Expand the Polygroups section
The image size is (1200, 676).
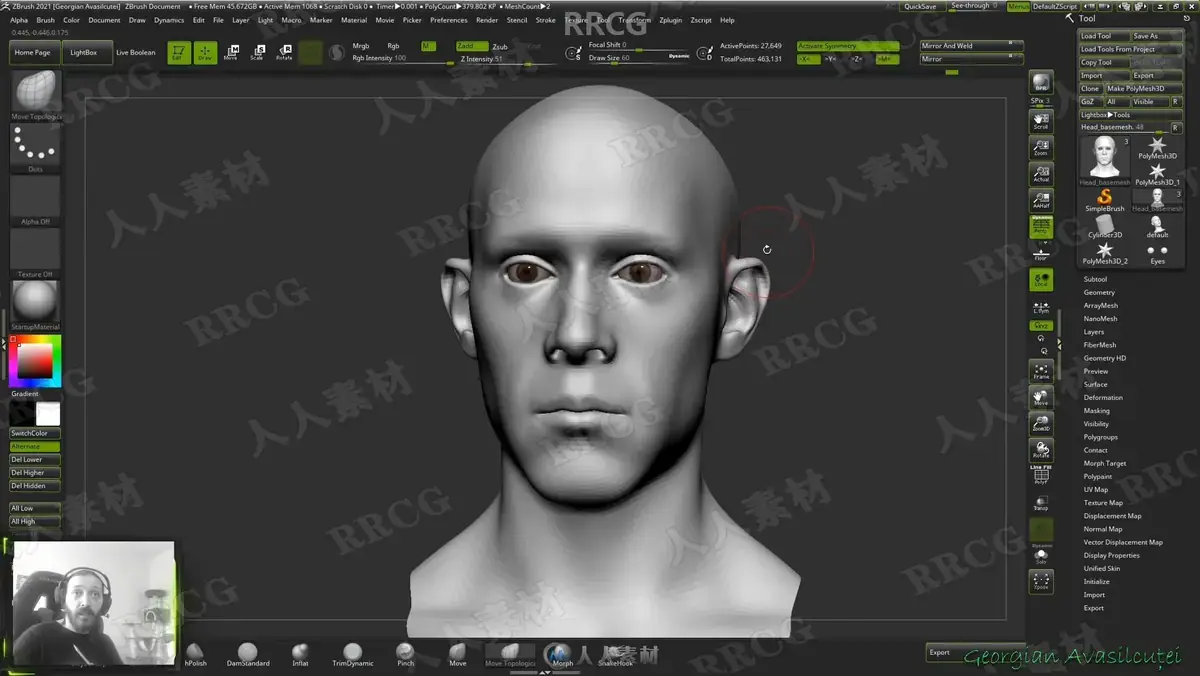pyautogui.click(x=1101, y=437)
